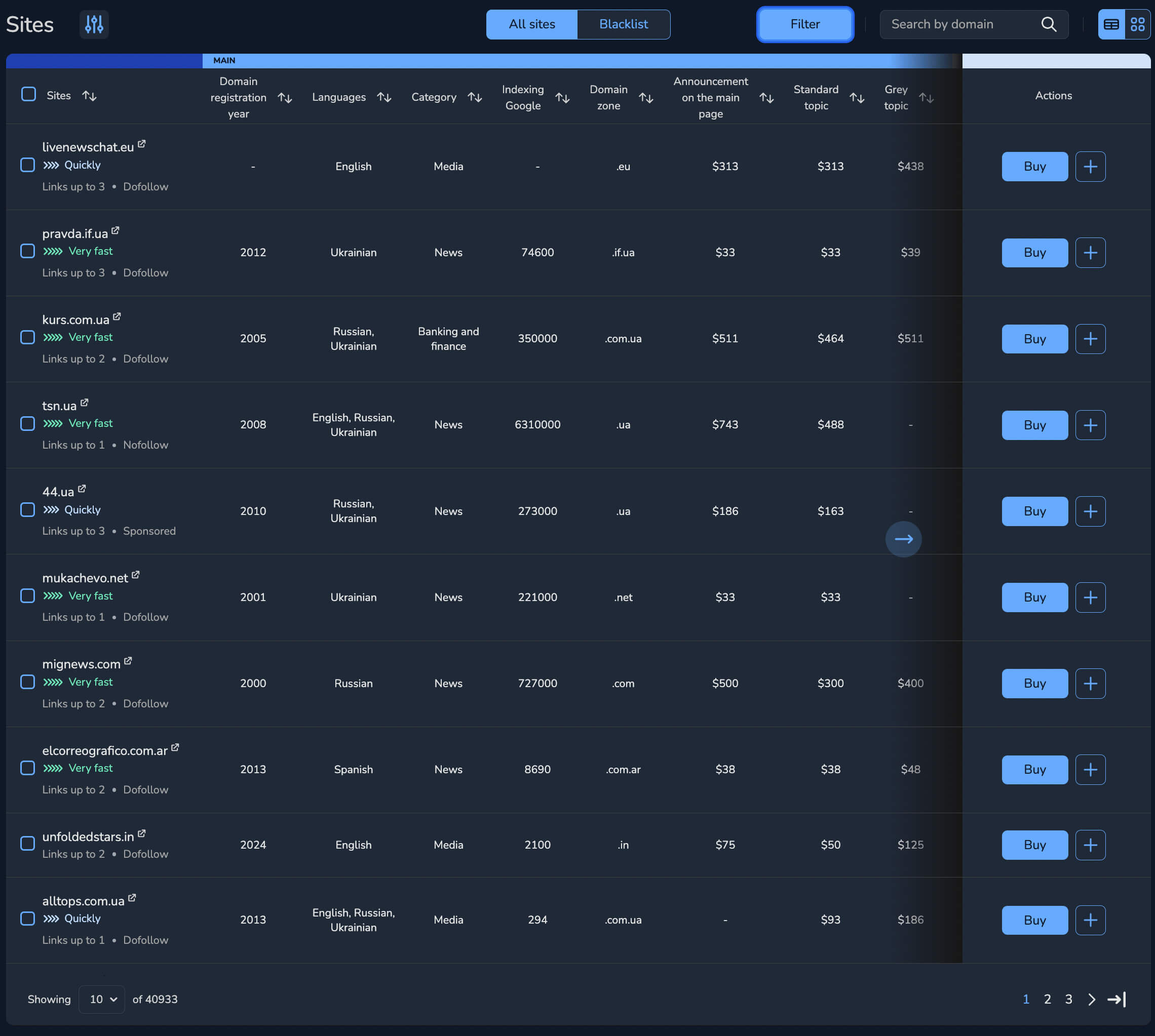Screen dimensions: 1155x1036
Task: Select the mignews.com row checkbox
Action: pos(27,682)
